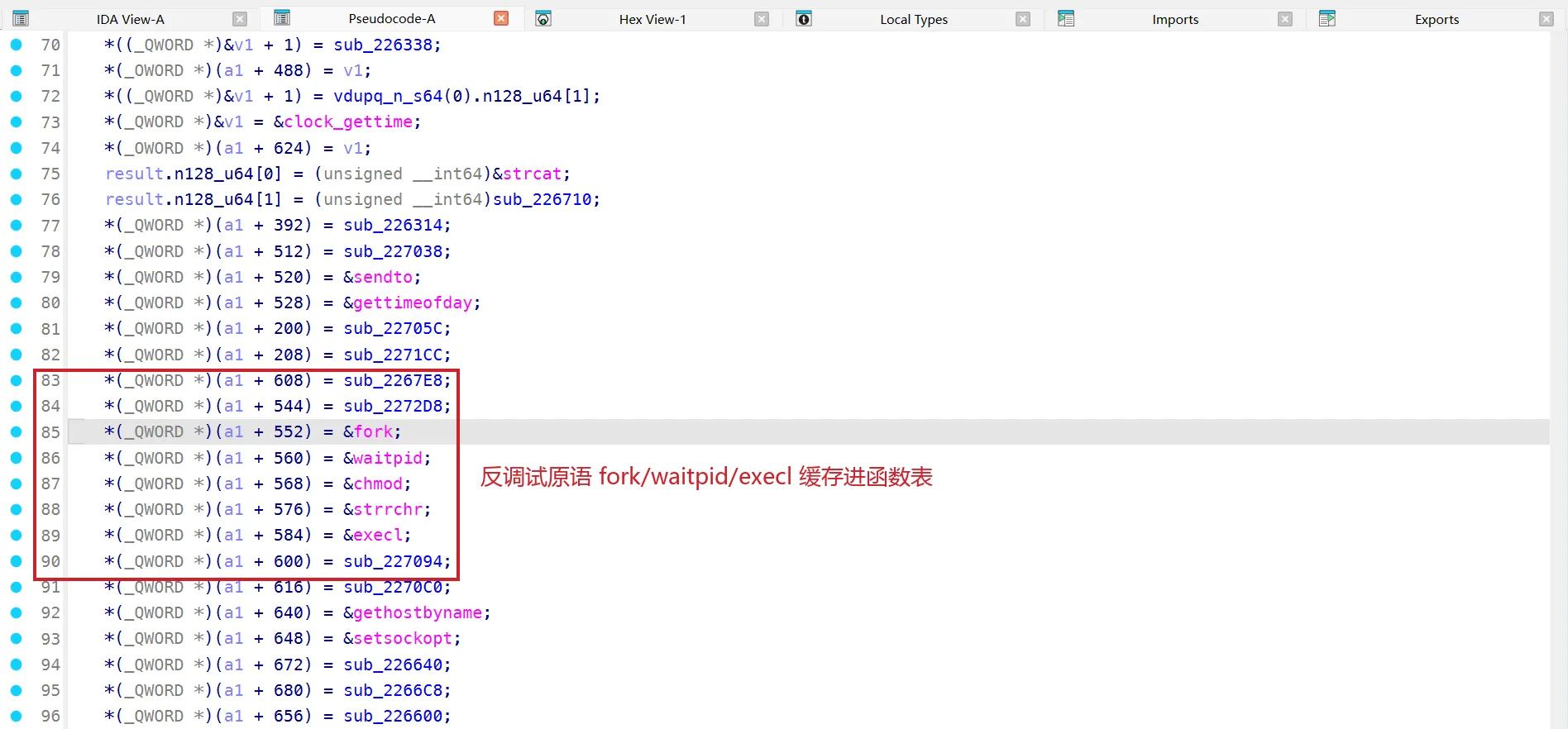Click the strcat reference on line 75
1568x729 pixels.
(532, 174)
